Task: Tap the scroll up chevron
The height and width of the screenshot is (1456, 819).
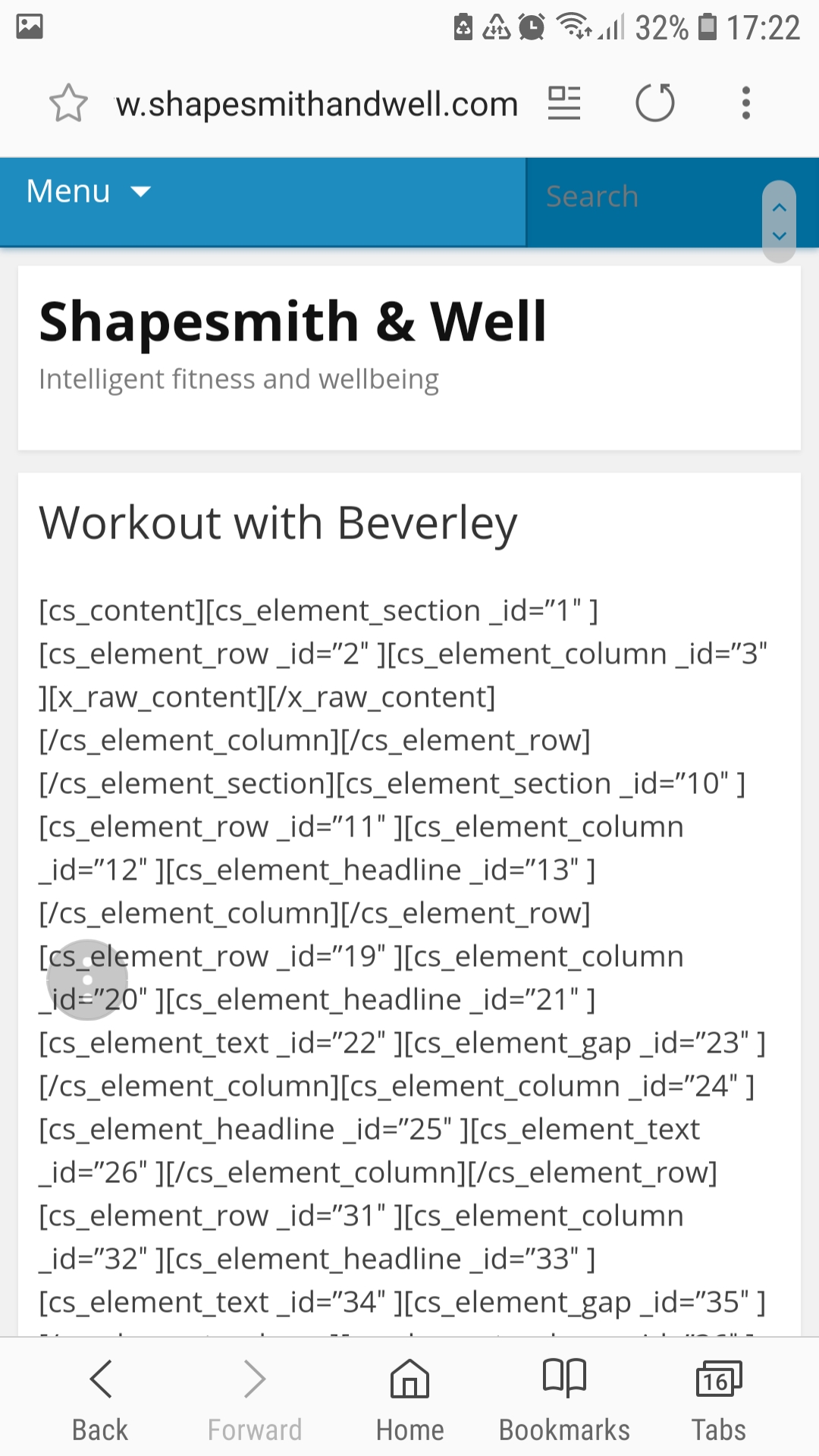Action: pos(779,207)
